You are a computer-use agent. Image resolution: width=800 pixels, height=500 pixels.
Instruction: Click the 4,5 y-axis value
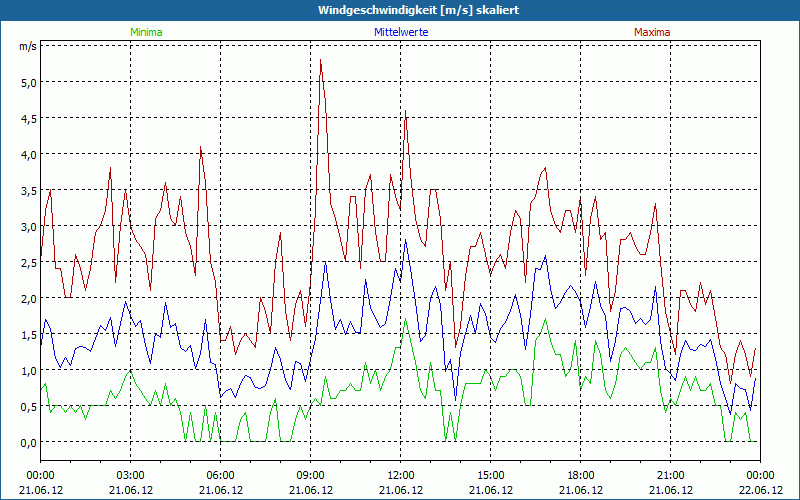[28, 118]
